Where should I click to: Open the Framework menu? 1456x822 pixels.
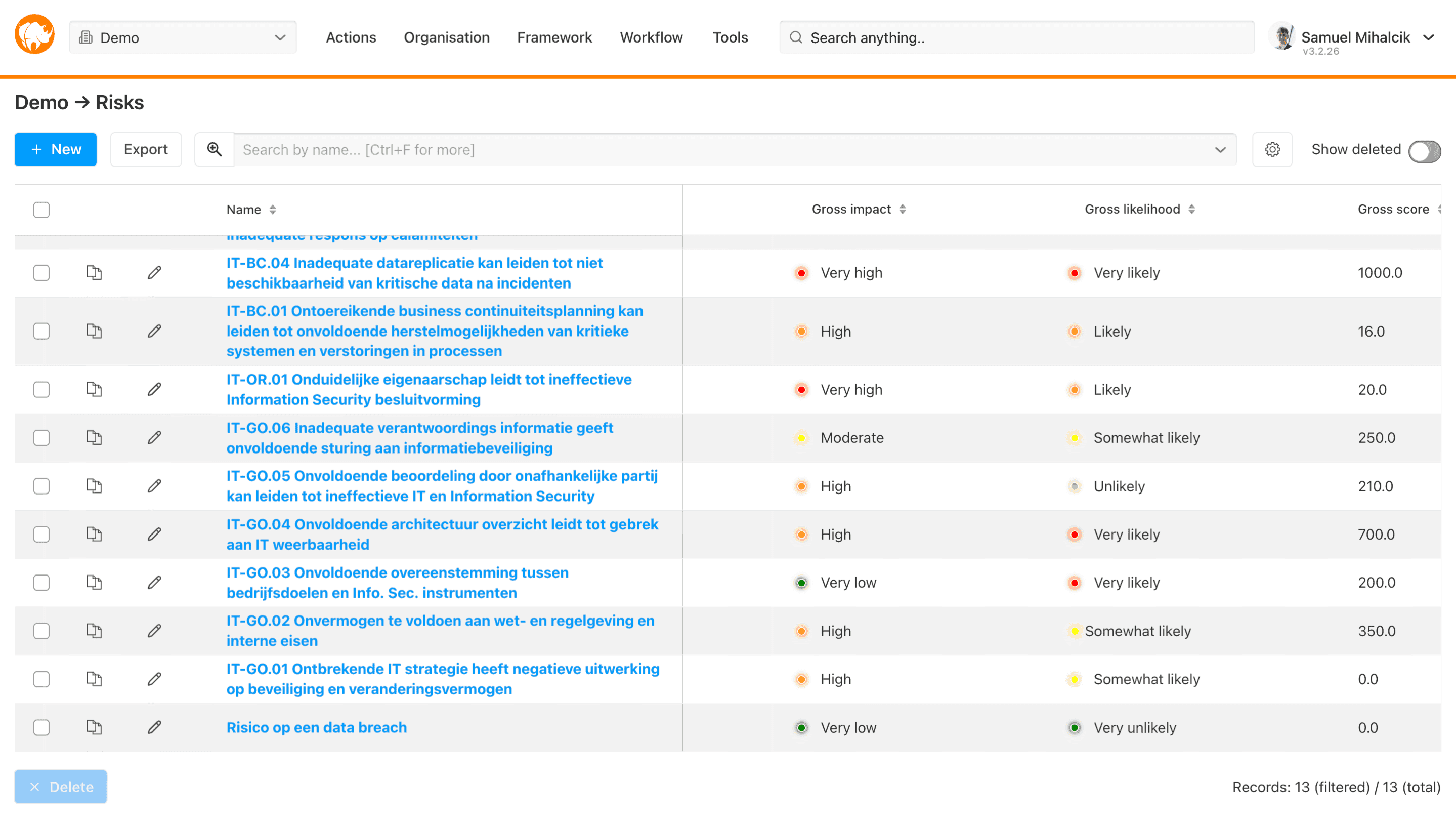pos(554,37)
